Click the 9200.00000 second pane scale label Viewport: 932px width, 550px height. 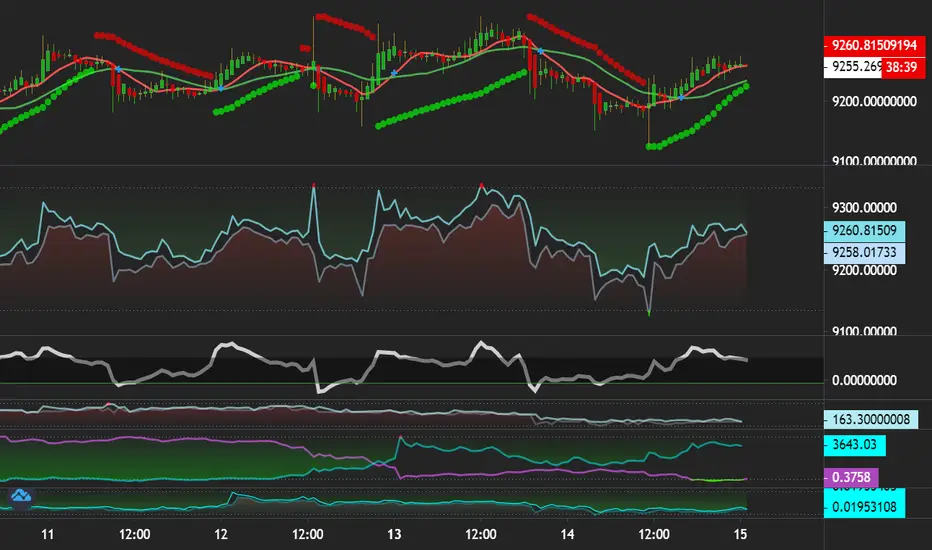pyautogui.click(x=864, y=270)
